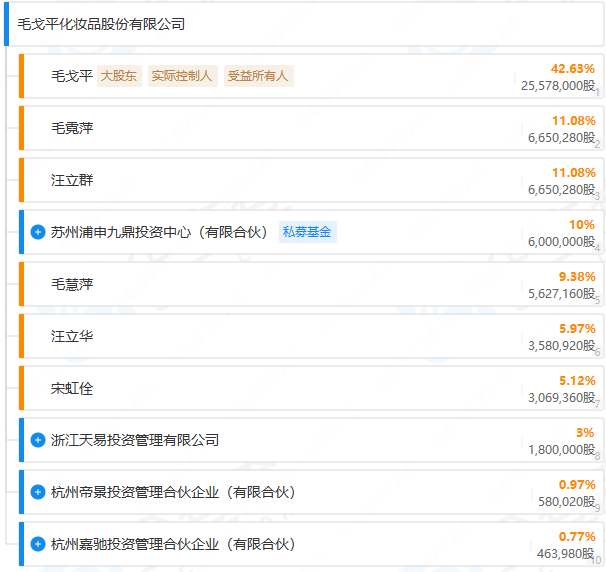The image size is (606, 572).
Task: Open 苏州浦申九鼎投资中心（有限合伙）link
Action: click(x=161, y=232)
